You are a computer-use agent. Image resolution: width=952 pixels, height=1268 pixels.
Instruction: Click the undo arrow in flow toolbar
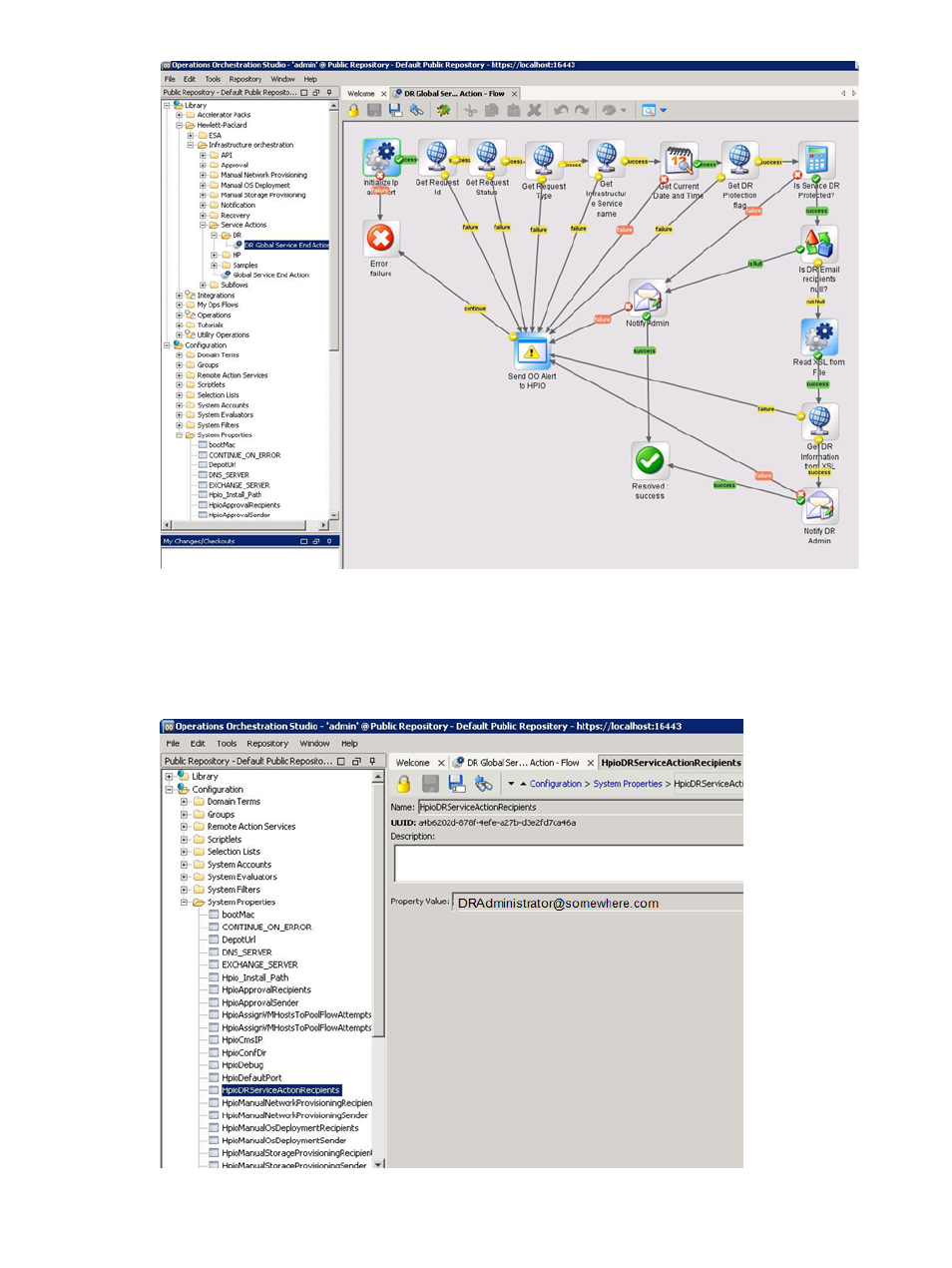coord(561,110)
